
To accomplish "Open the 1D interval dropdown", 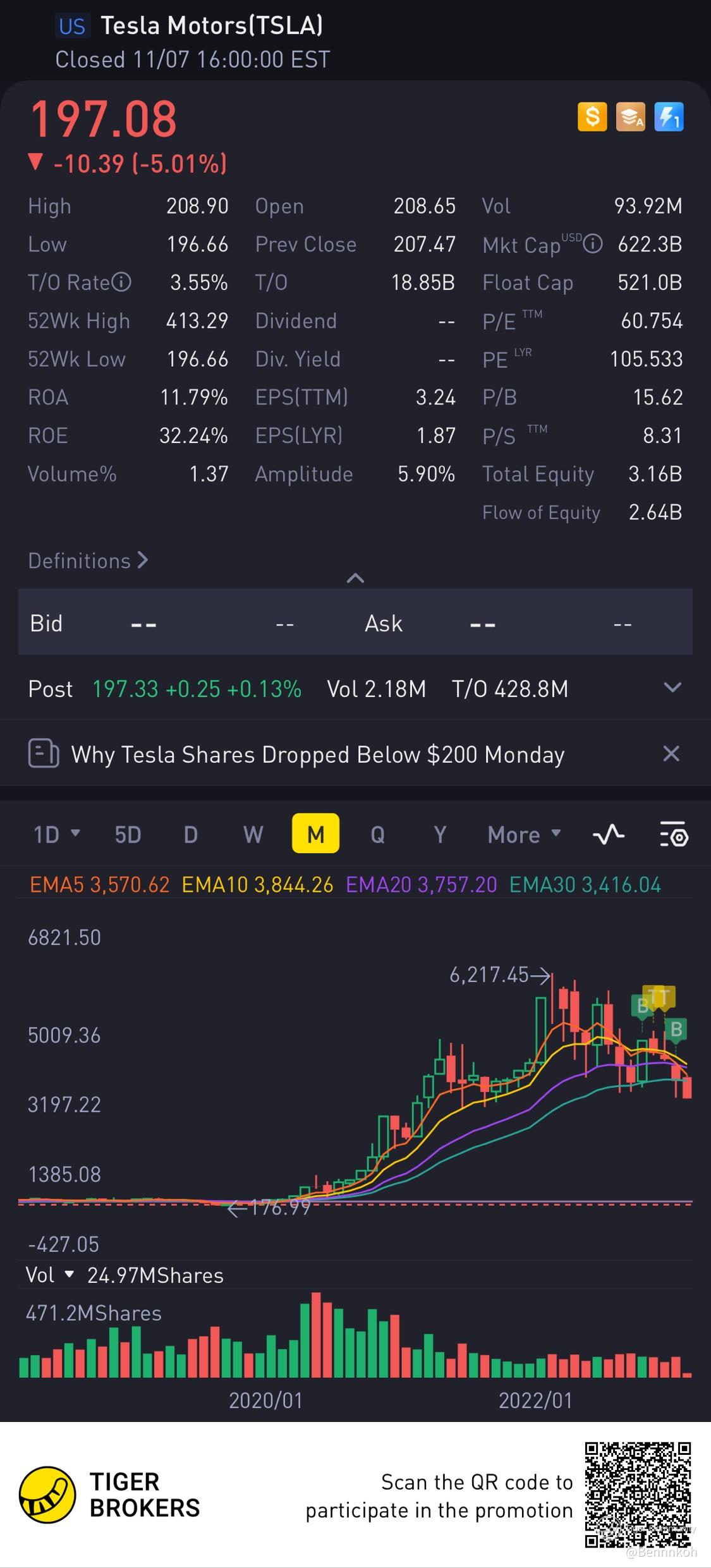I will pos(57,834).
